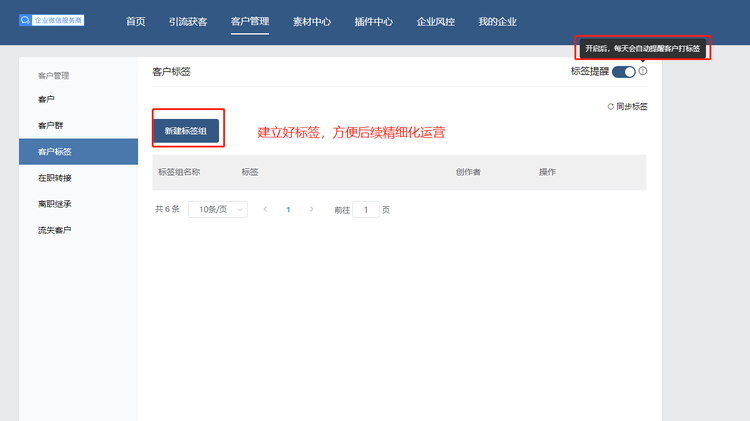The width and height of the screenshot is (750, 421).
Task: Select 客户管理 top navigation tab
Action: 250,22
